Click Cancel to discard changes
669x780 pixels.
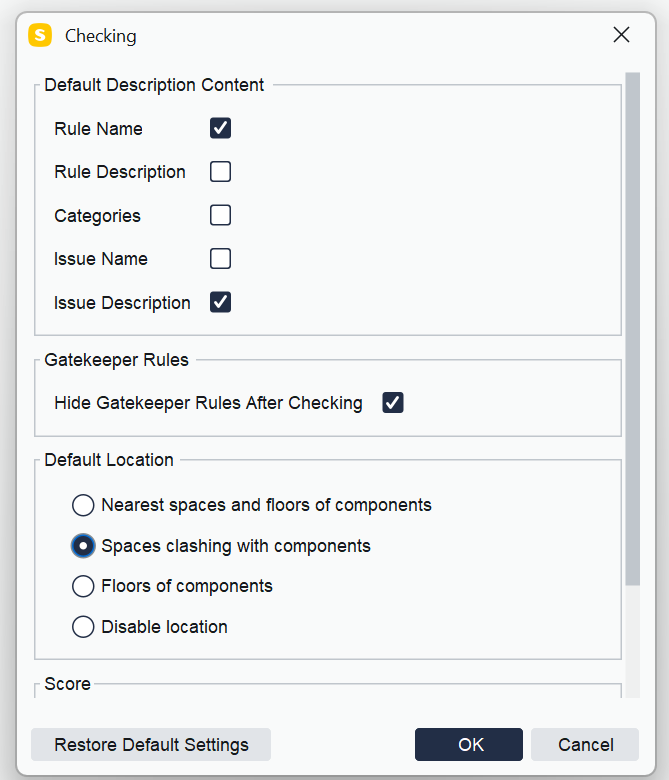585,744
